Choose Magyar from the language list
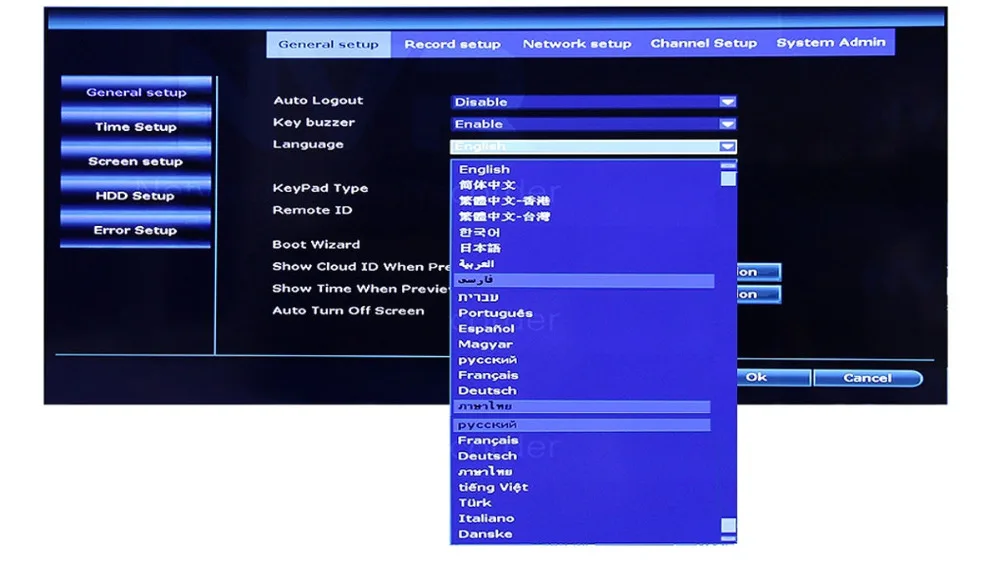1000x563 pixels. (485, 344)
